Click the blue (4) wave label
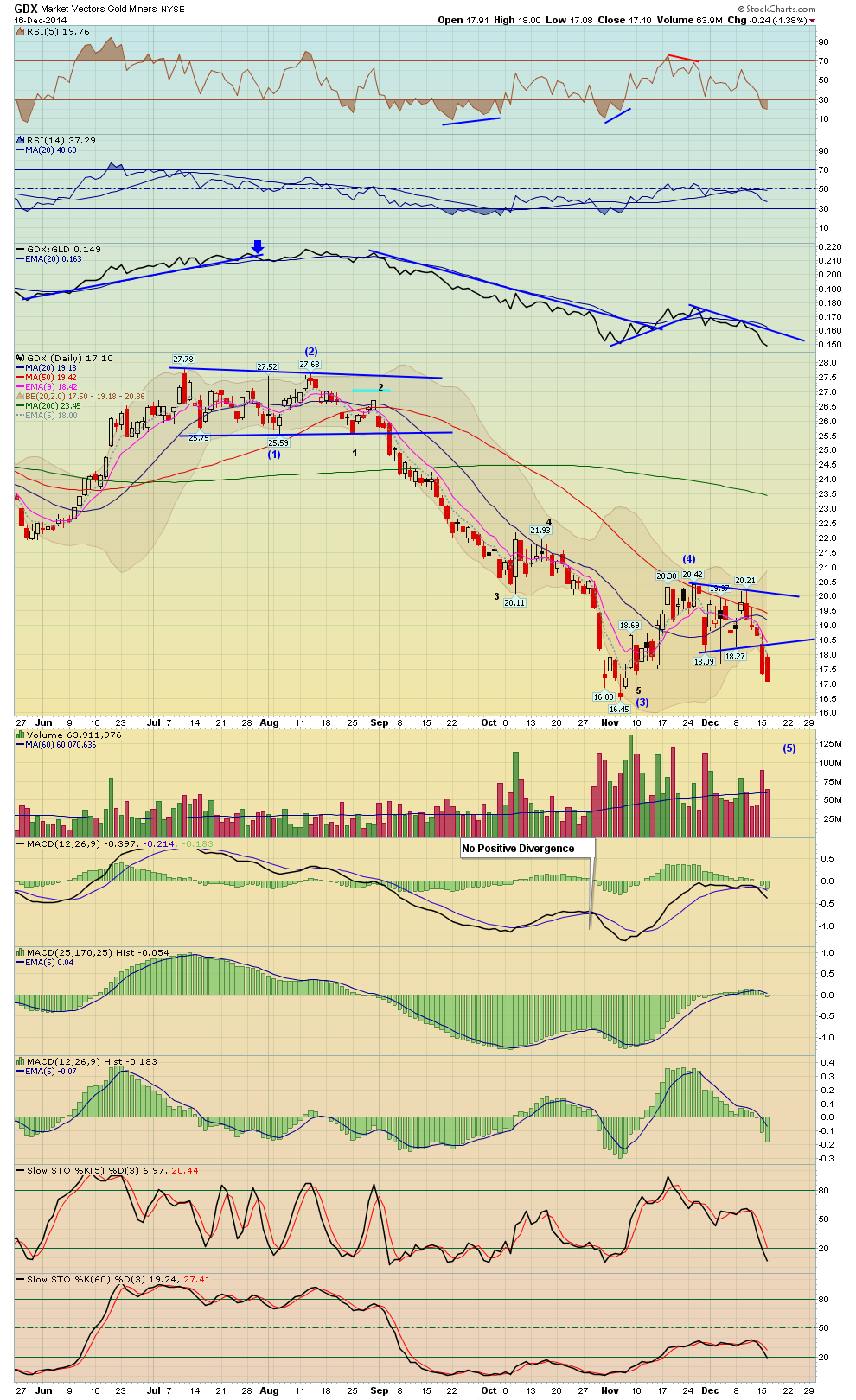 [x=689, y=559]
